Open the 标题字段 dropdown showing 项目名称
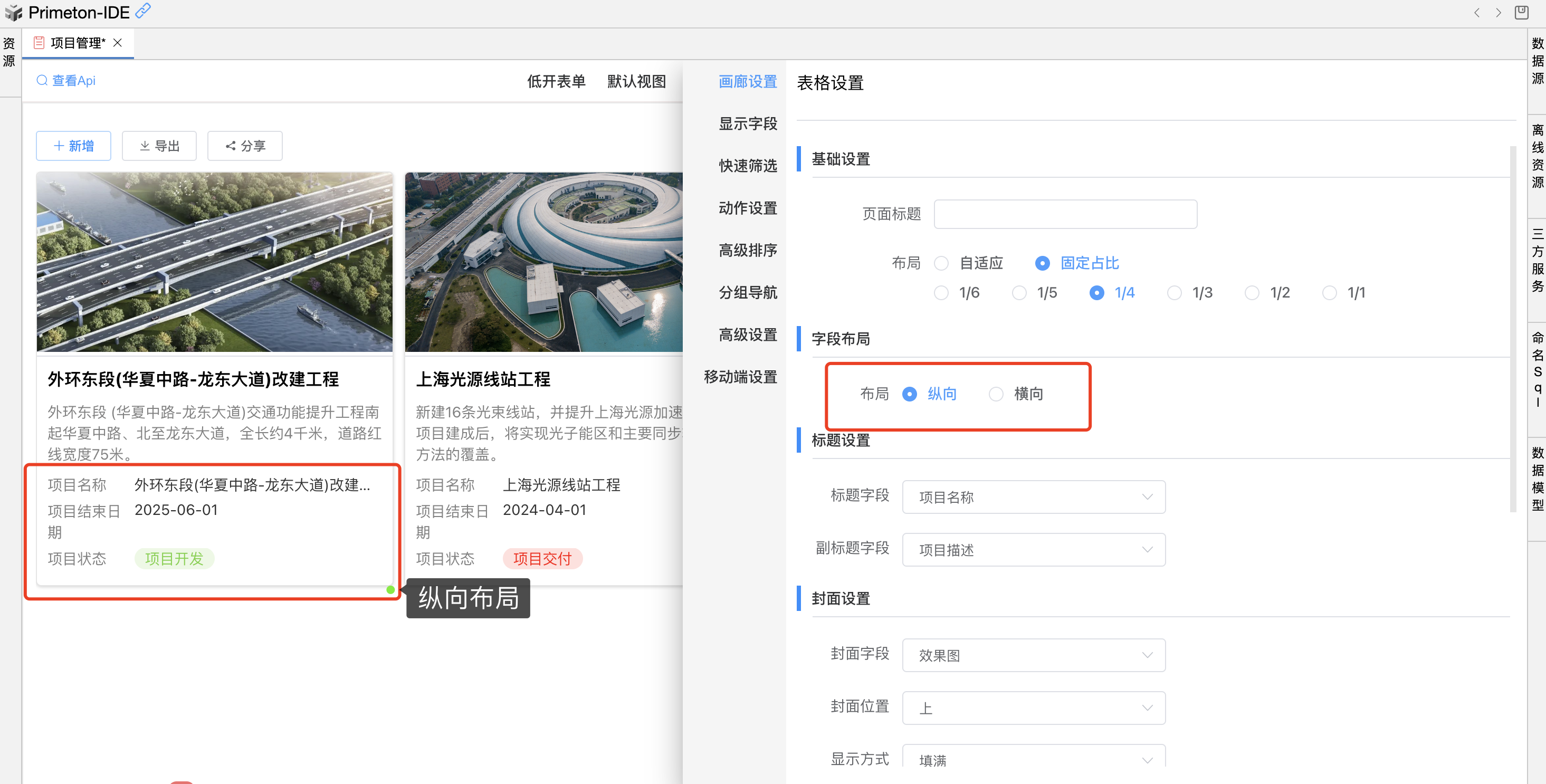Screen dimensions: 1546x784 1033,497
